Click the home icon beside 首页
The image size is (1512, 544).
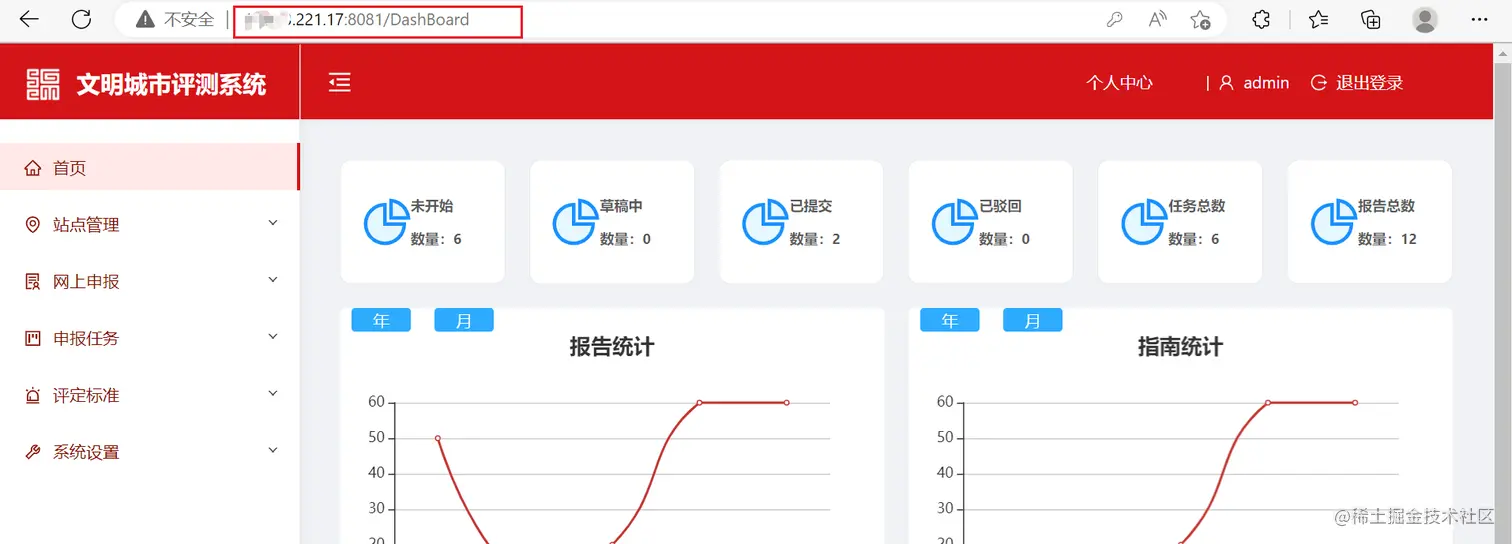(33, 168)
